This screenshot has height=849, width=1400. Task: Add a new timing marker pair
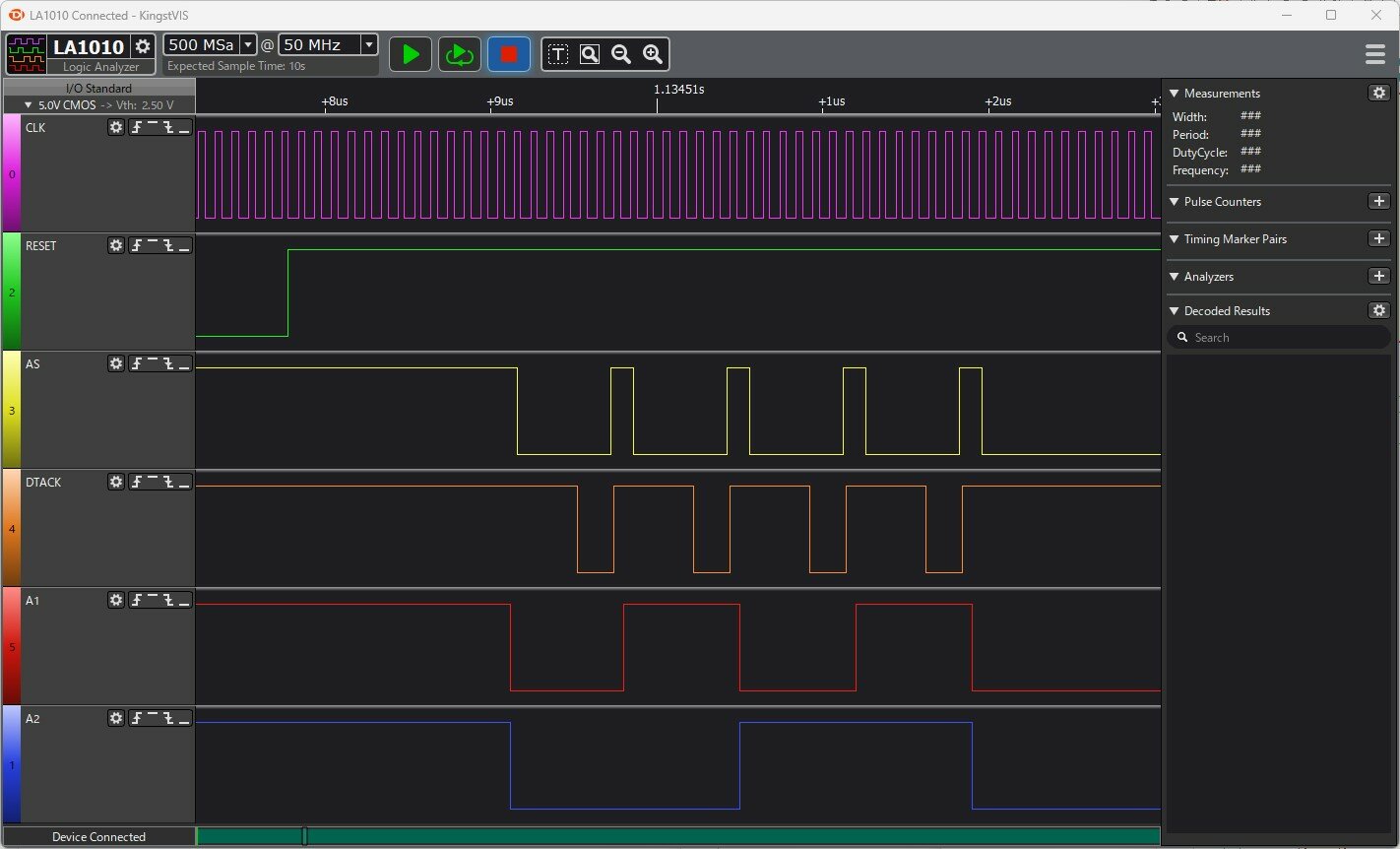tap(1378, 239)
